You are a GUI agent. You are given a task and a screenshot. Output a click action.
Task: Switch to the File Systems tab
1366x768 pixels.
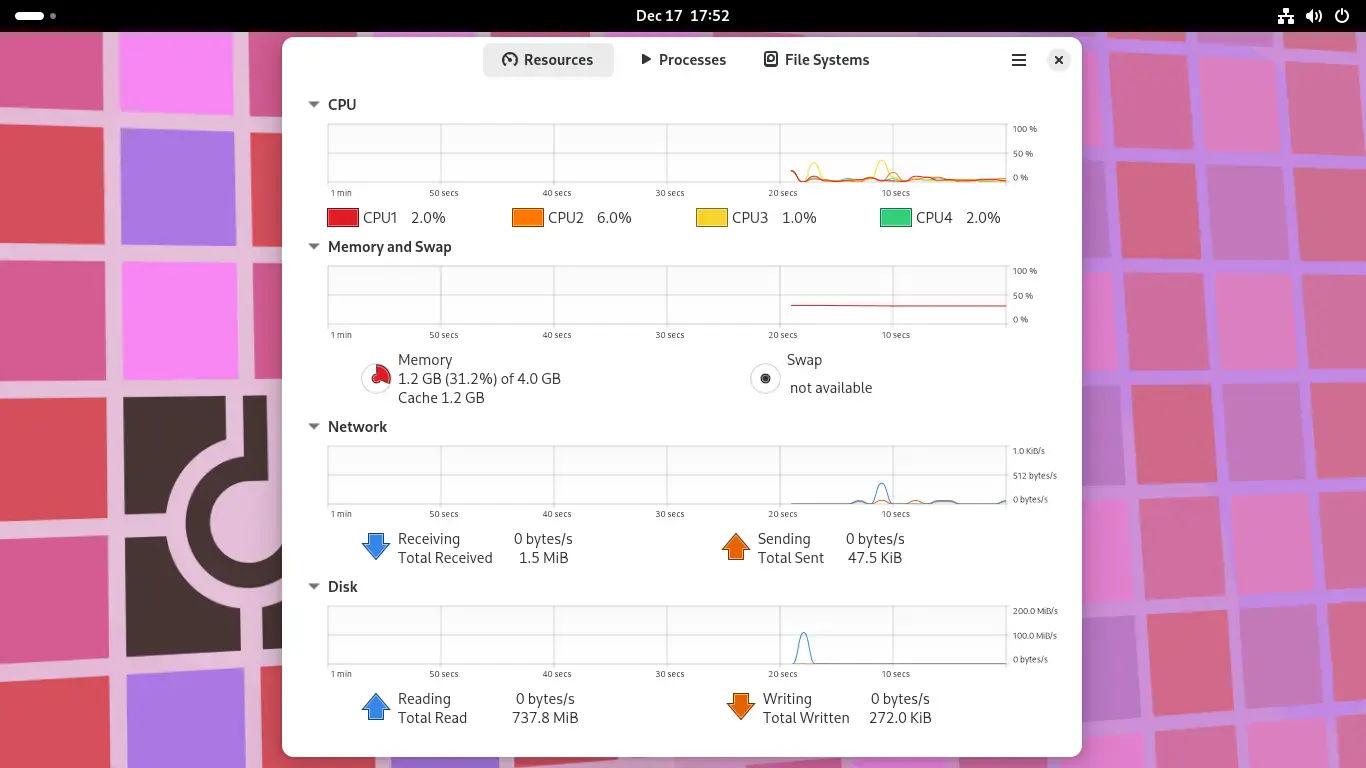point(816,60)
